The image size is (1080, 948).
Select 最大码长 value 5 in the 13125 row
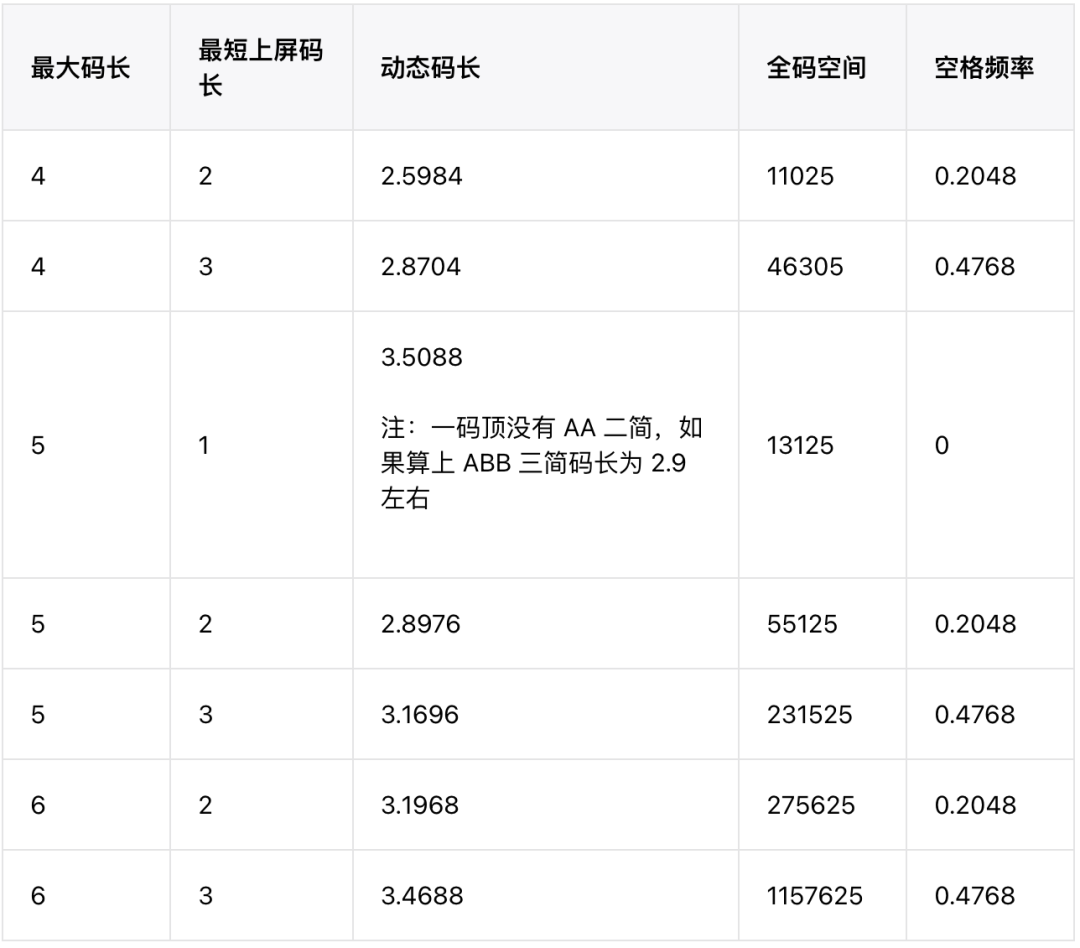(x=38, y=446)
